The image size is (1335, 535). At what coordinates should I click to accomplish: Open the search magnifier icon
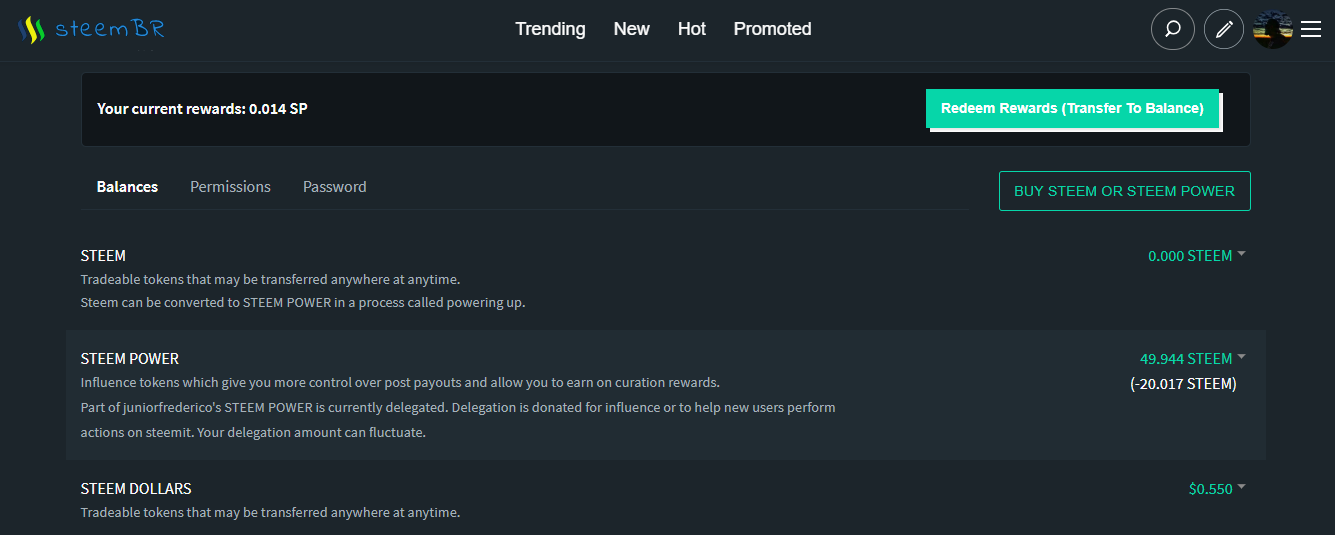1173,29
